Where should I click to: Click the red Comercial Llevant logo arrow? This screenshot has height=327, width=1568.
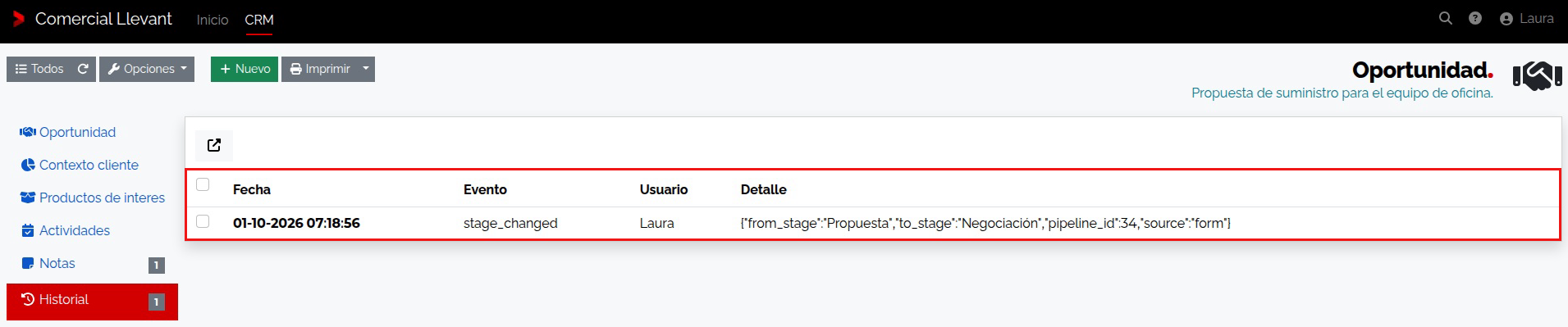tap(19, 19)
